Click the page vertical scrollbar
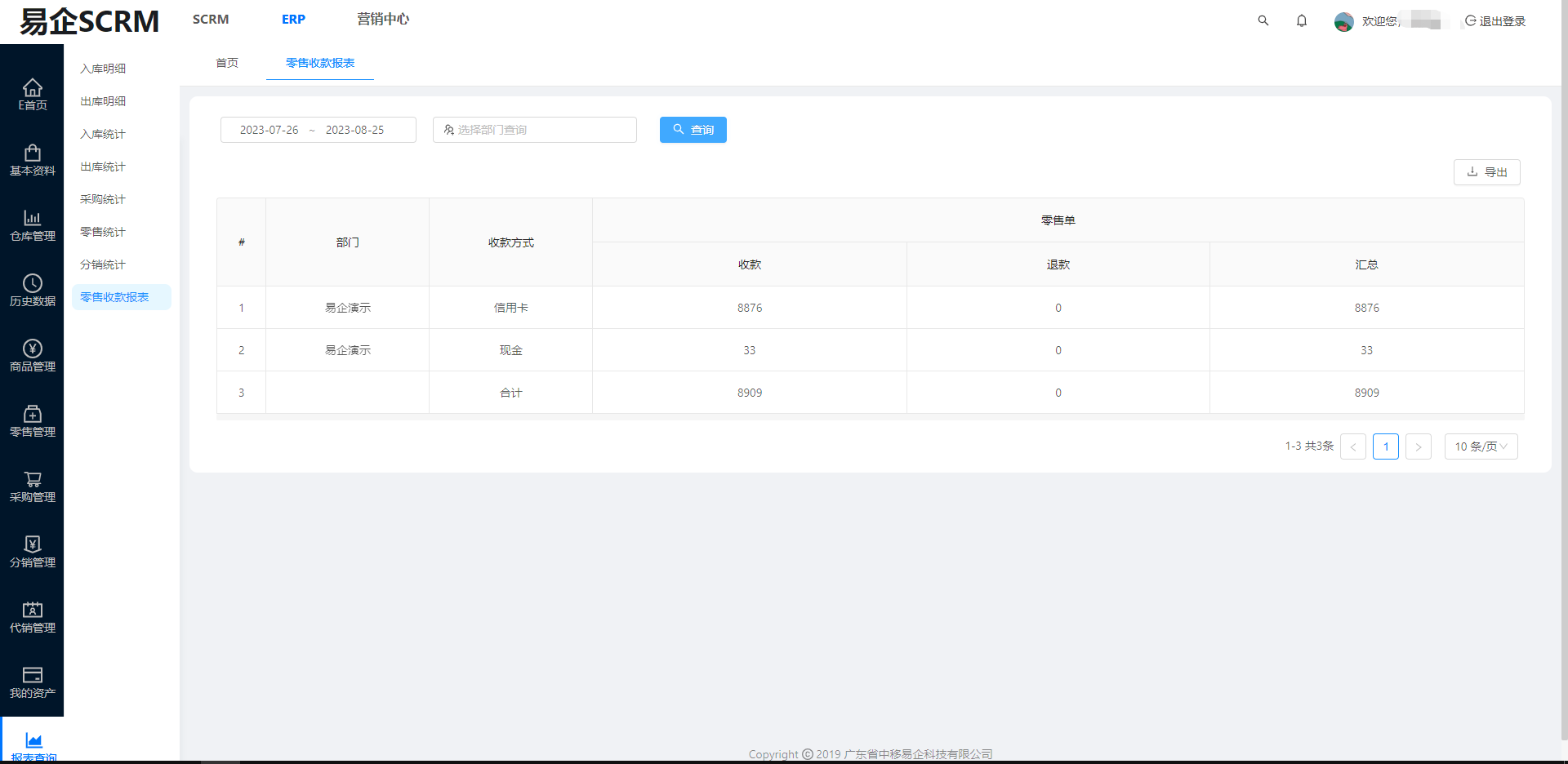Screen dimensions: 1568x764 (x=1564, y=371)
